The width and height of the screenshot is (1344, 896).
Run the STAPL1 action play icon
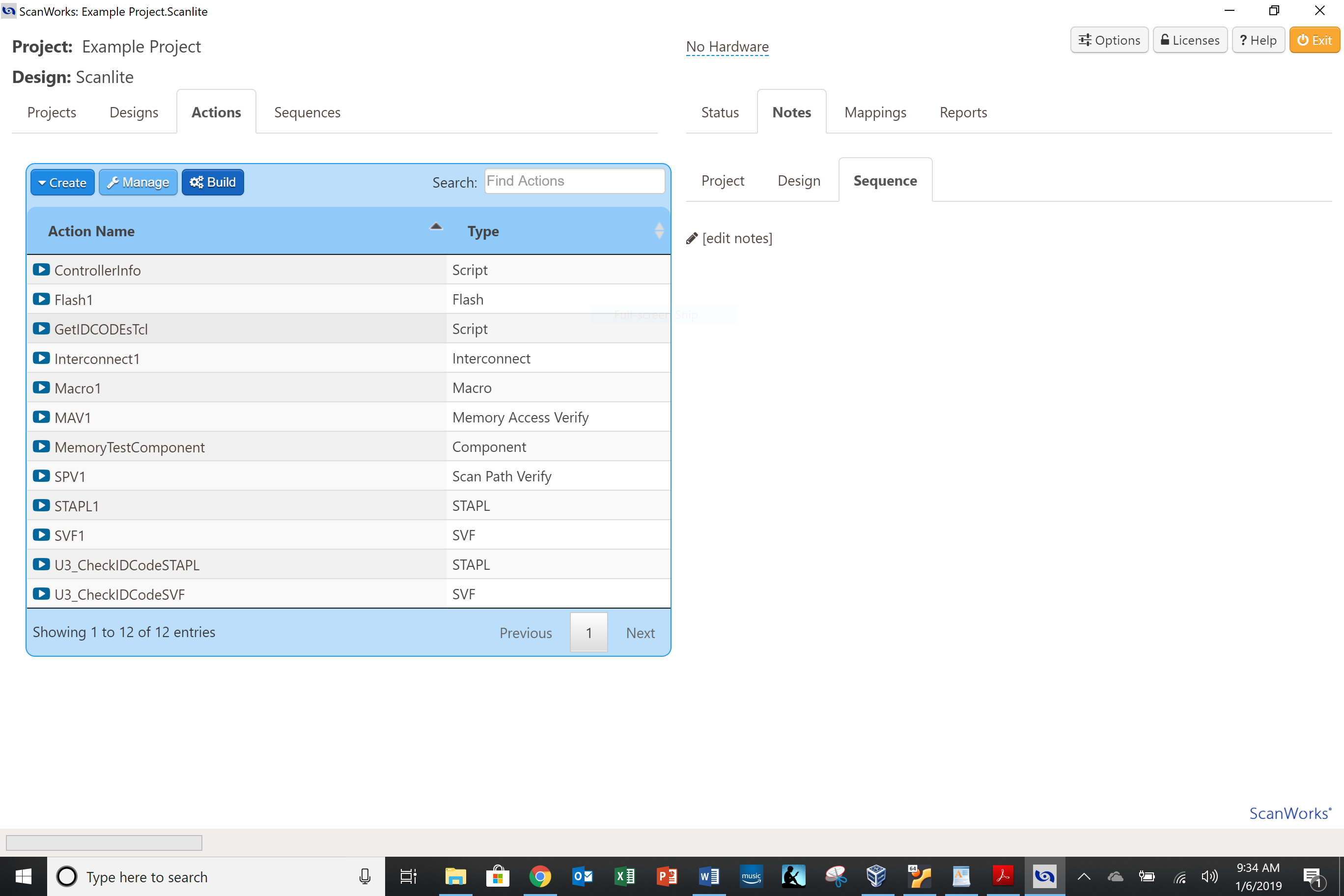click(x=41, y=505)
